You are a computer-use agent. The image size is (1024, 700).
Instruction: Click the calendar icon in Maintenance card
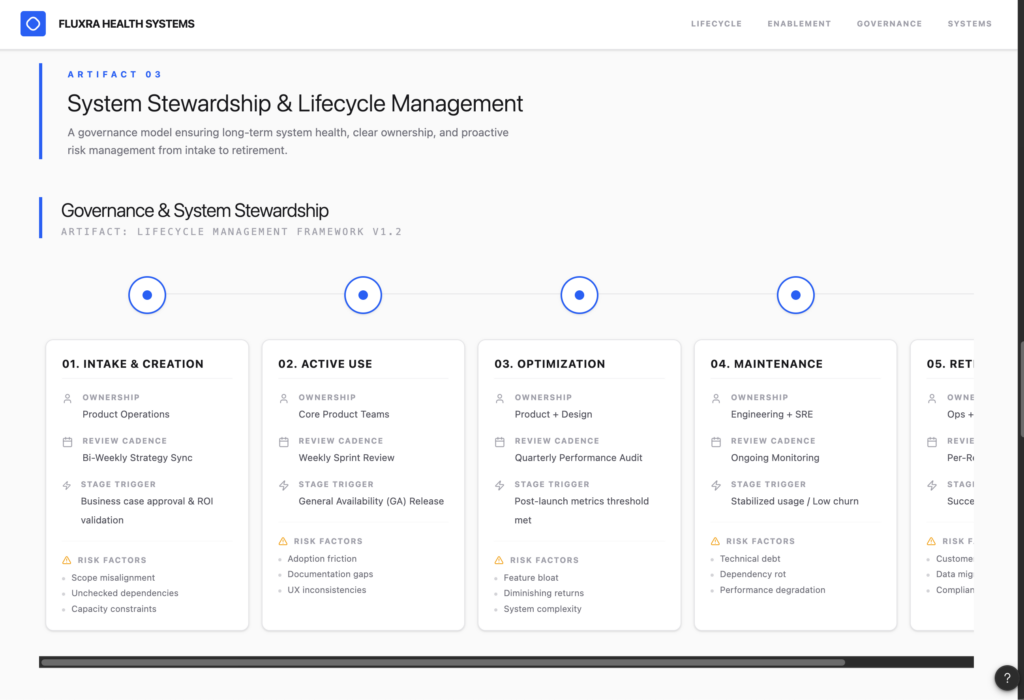[716, 442]
